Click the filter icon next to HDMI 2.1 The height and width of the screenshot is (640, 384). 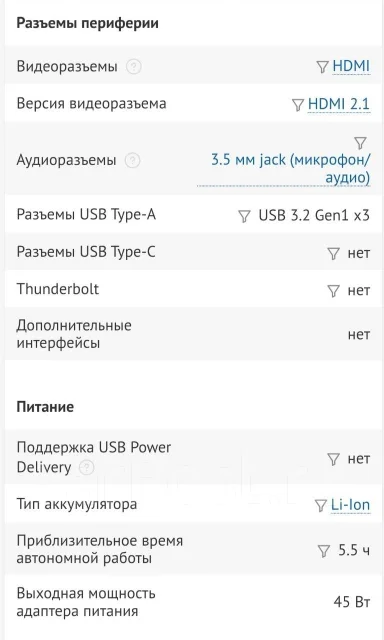click(298, 105)
